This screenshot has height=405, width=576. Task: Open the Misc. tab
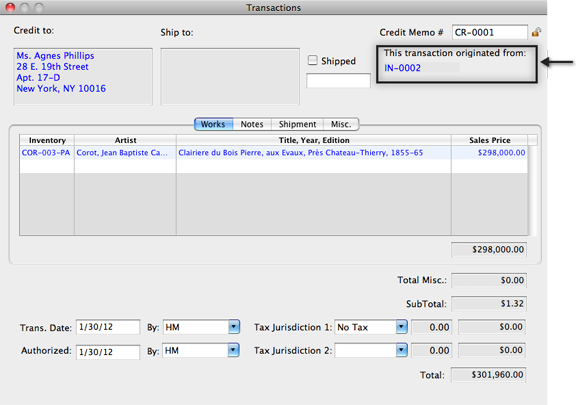click(x=341, y=124)
